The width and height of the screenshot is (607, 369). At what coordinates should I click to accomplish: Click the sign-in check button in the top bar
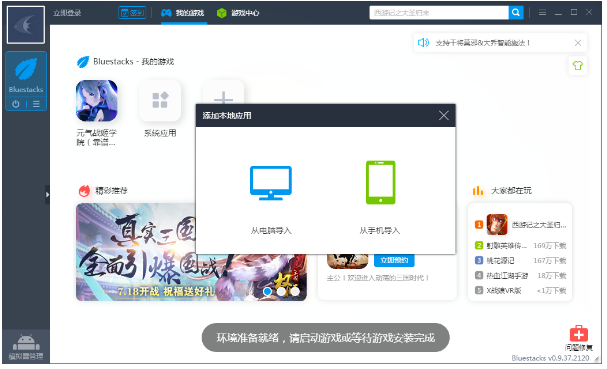(x=132, y=13)
